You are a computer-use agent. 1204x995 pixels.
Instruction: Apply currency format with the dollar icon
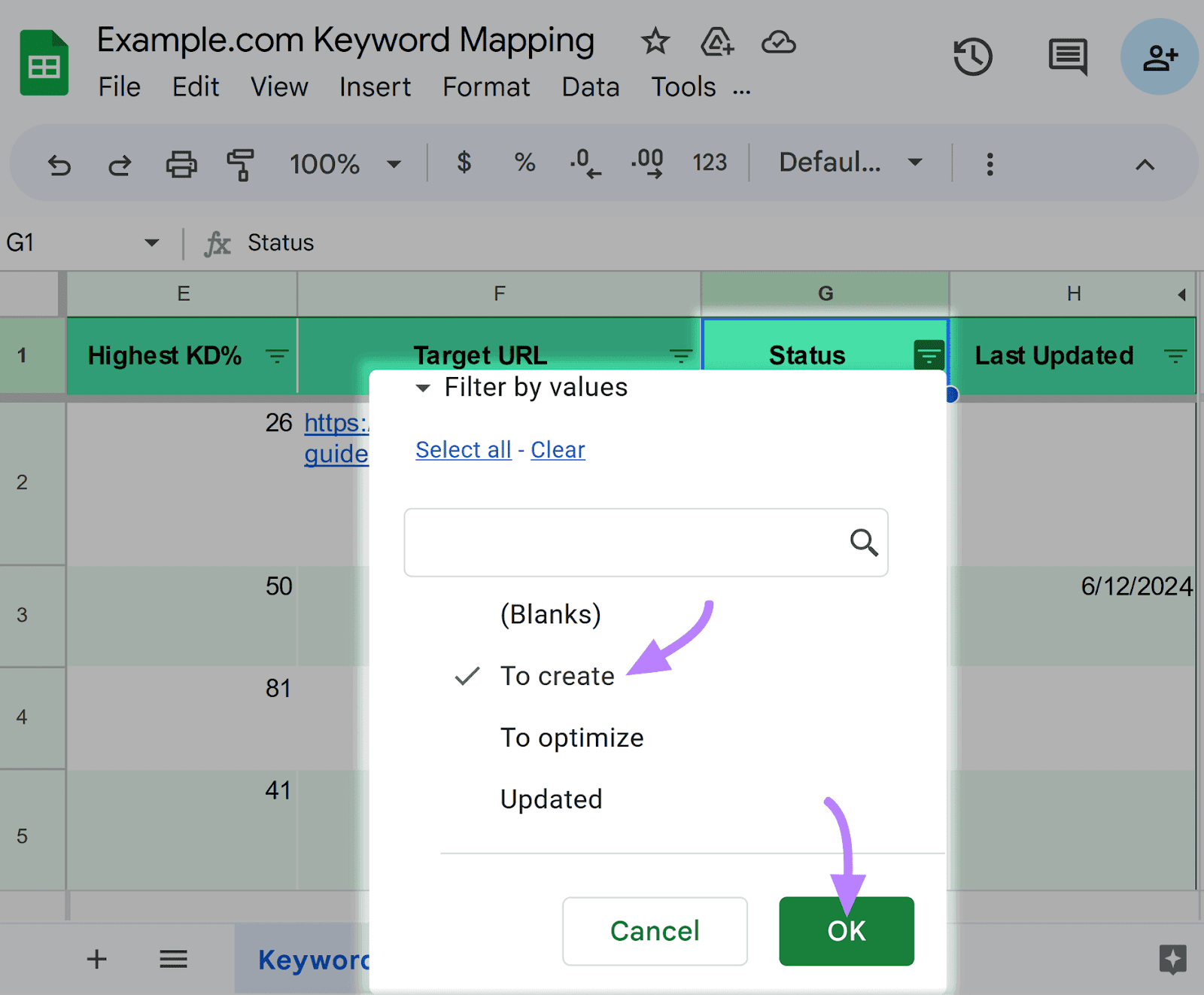[x=464, y=163]
